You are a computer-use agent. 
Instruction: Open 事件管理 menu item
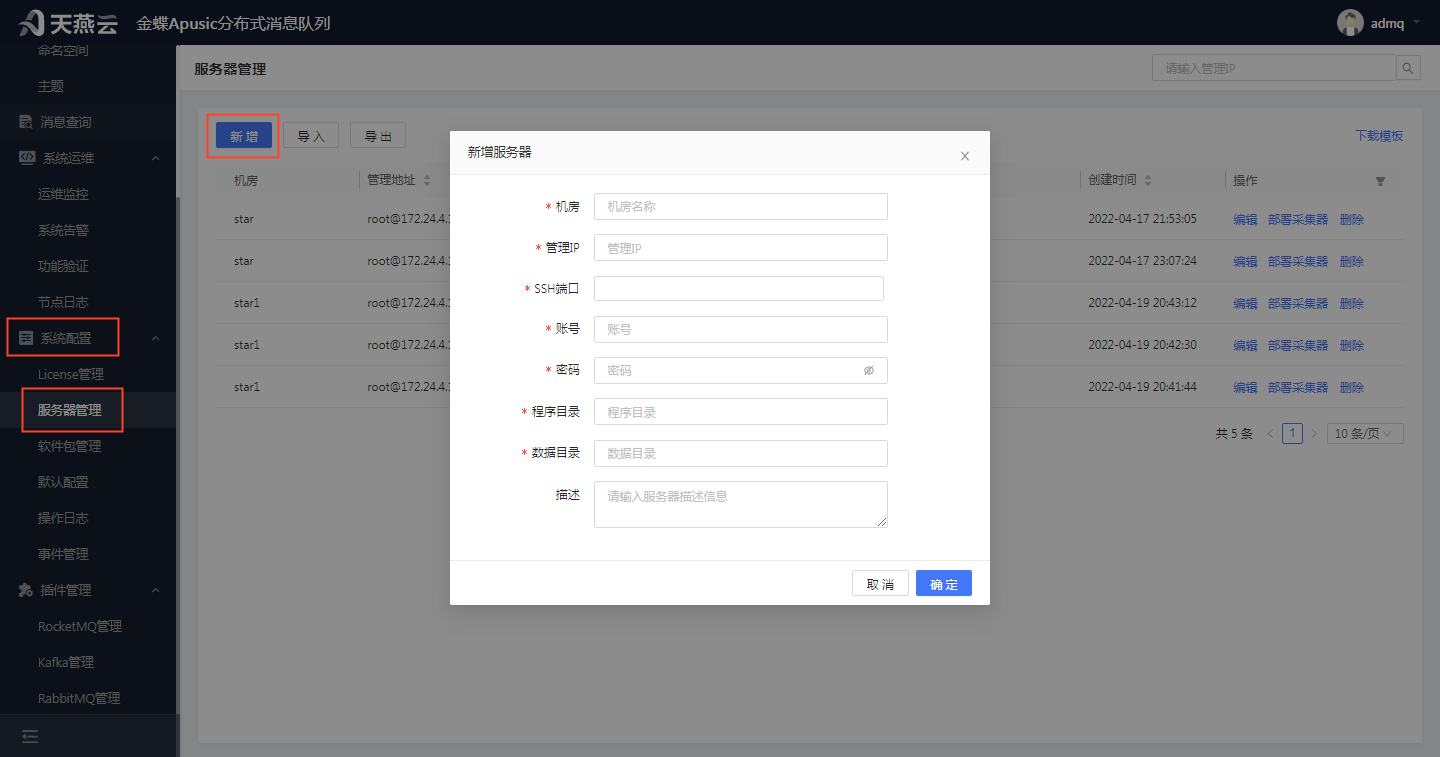coord(63,554)
